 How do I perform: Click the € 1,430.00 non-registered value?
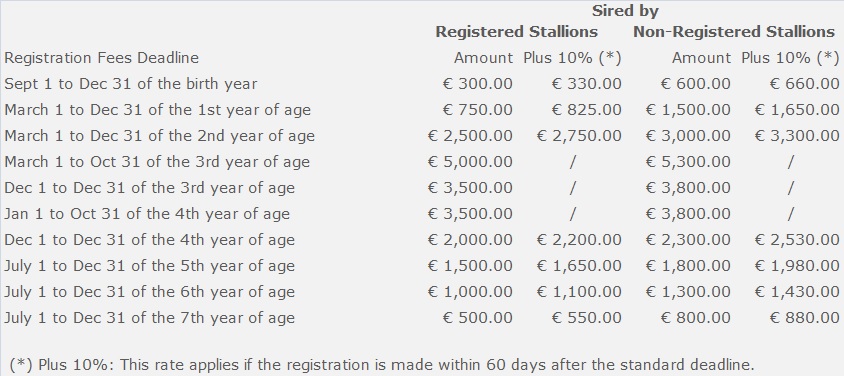[797, 292]
